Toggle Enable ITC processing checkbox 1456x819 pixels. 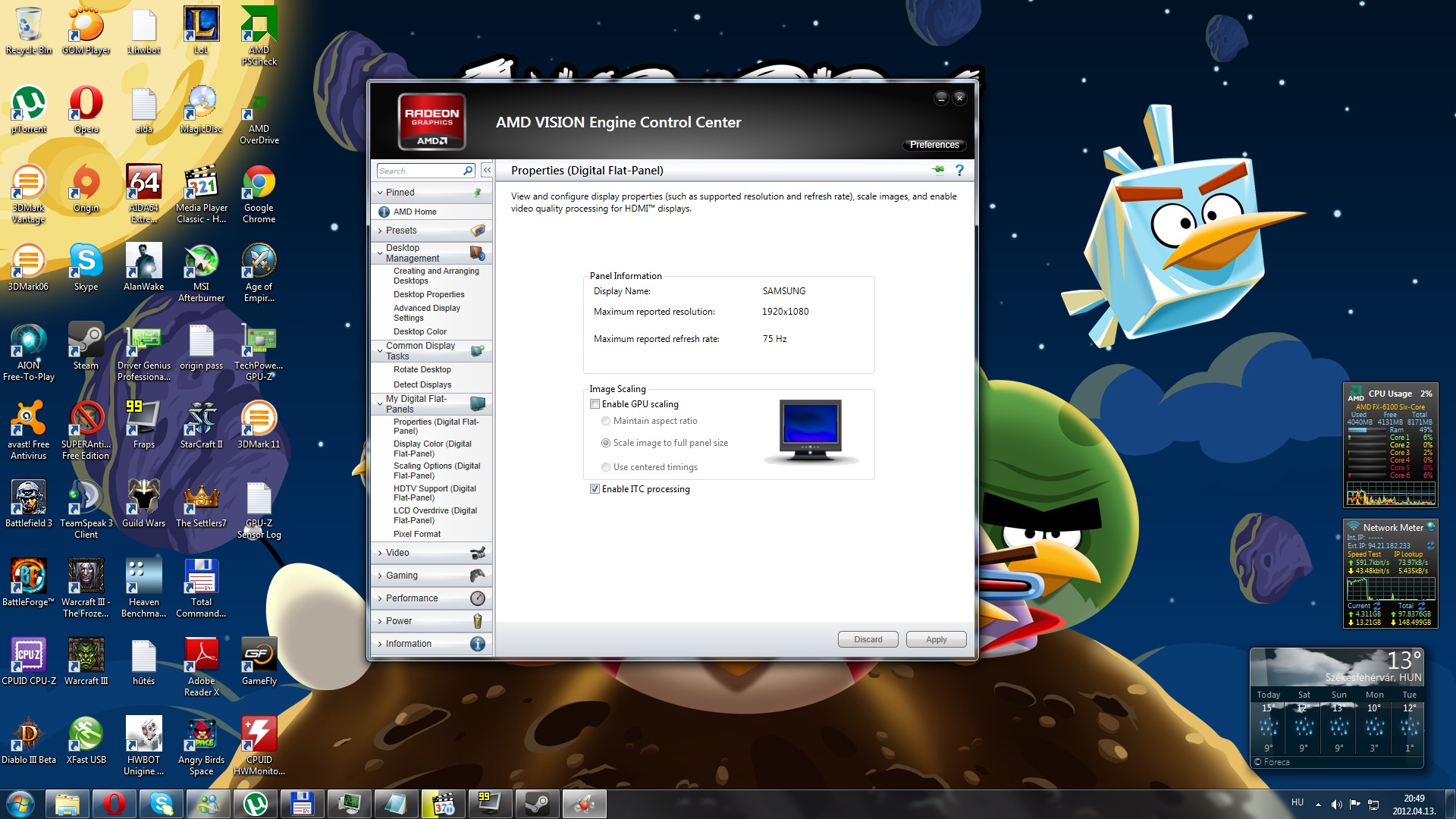coord(595,489)
